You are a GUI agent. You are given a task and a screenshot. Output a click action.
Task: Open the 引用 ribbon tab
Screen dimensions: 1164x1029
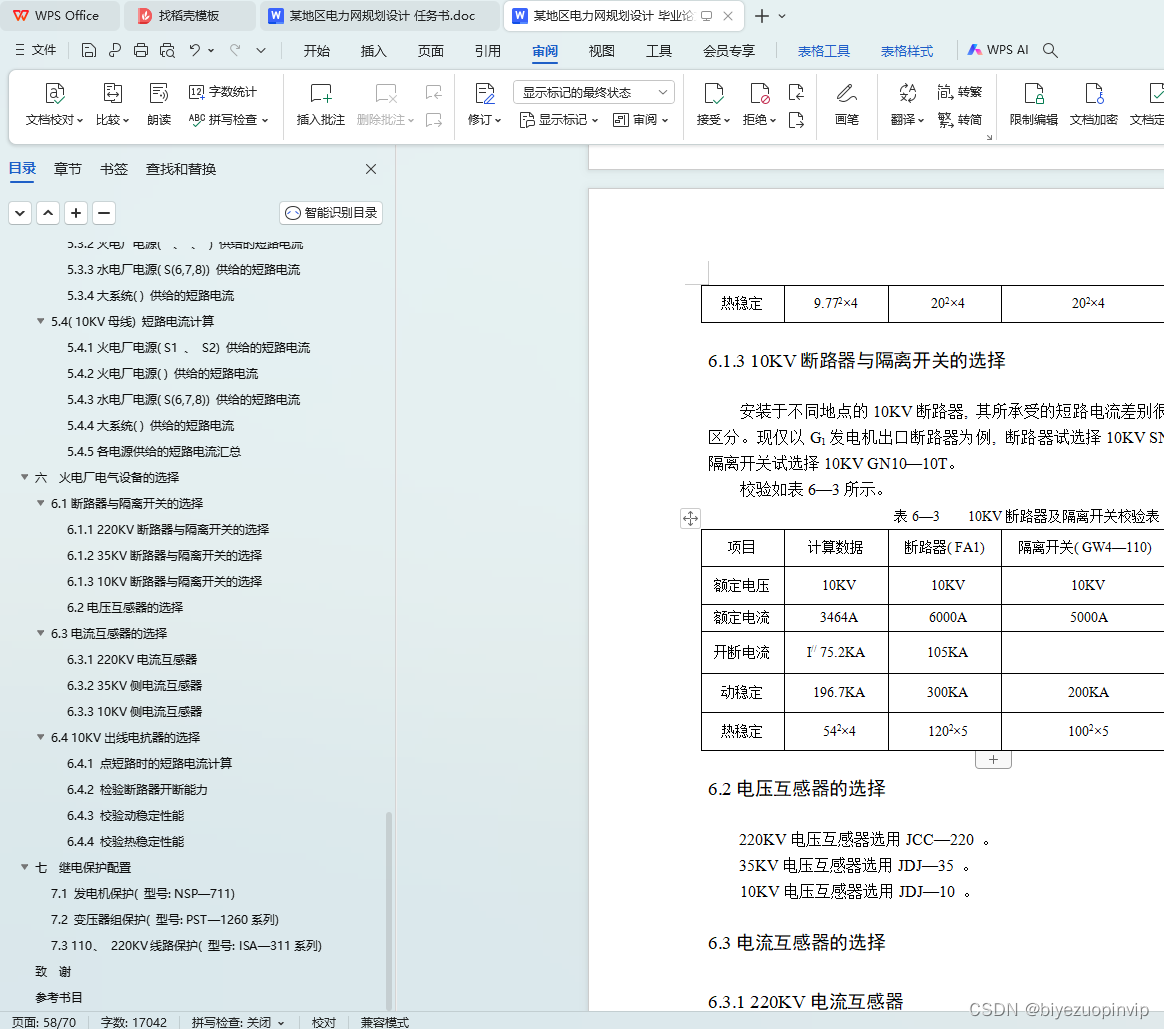click(x=488, y=50)
